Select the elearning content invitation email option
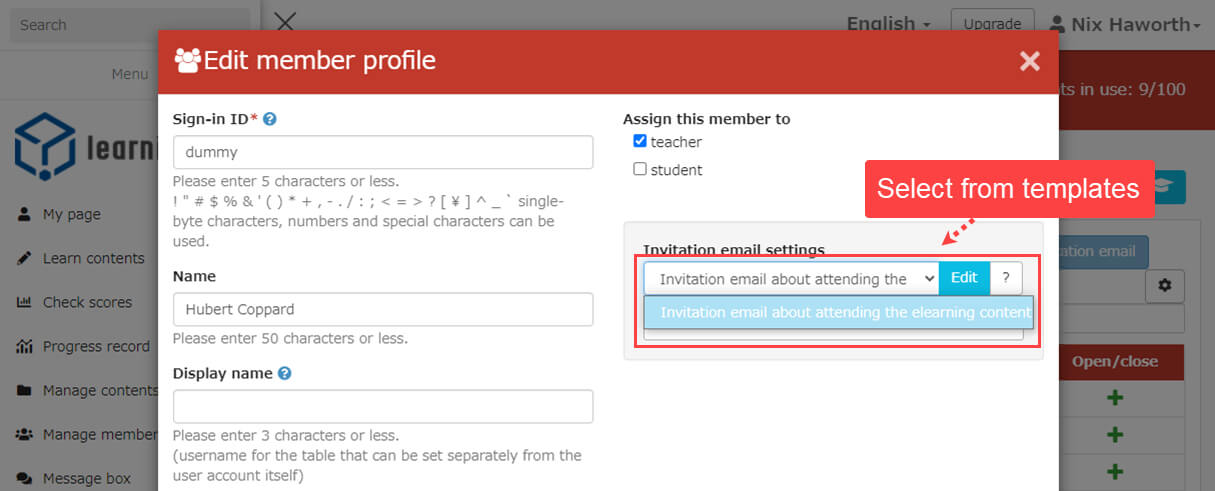 (838, 312)
